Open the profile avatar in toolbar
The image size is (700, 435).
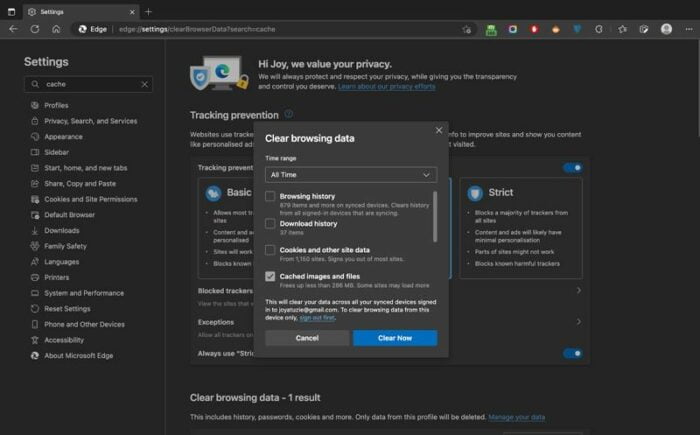pos(666,29)
